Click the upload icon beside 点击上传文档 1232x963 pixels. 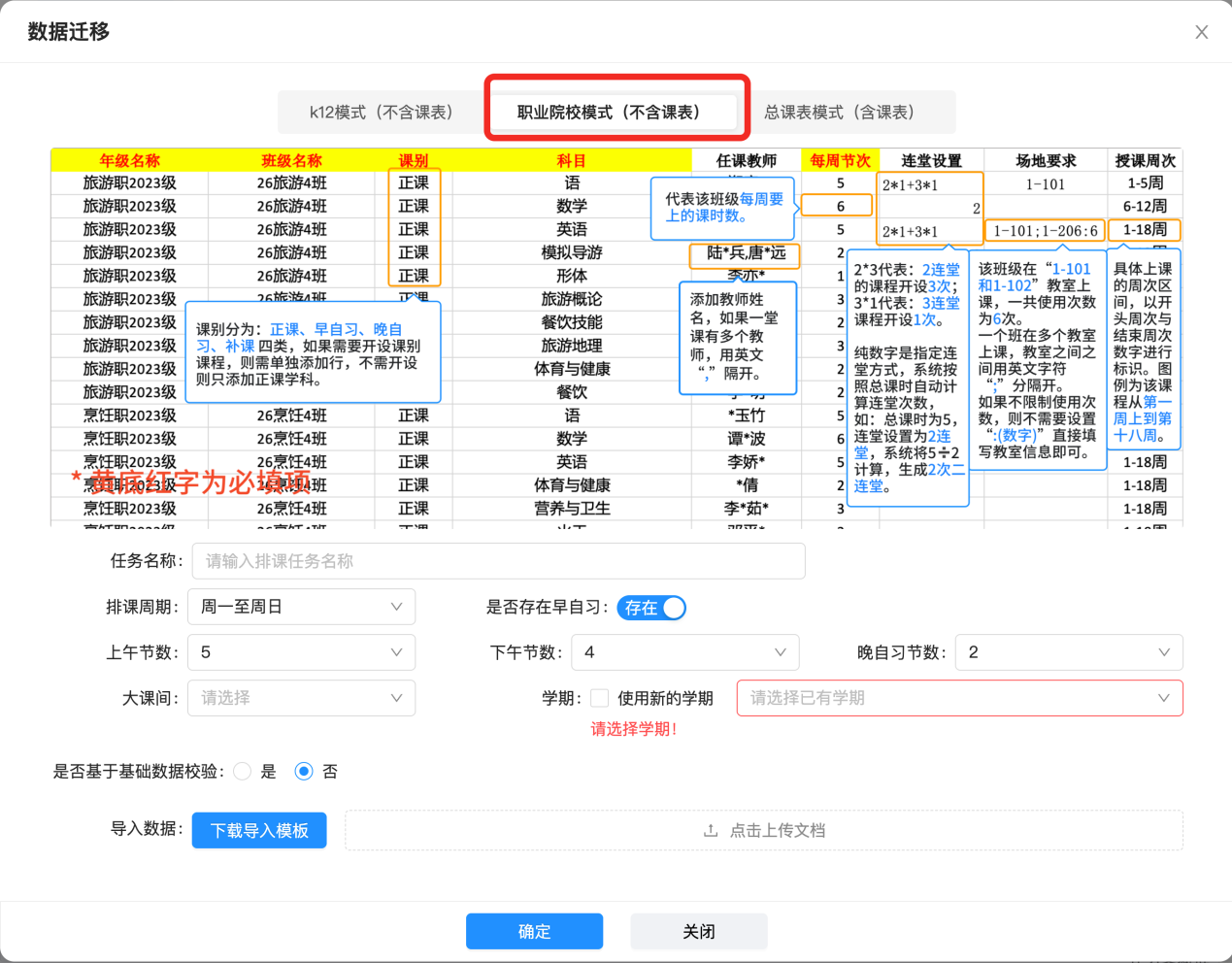tap(711, 830)
